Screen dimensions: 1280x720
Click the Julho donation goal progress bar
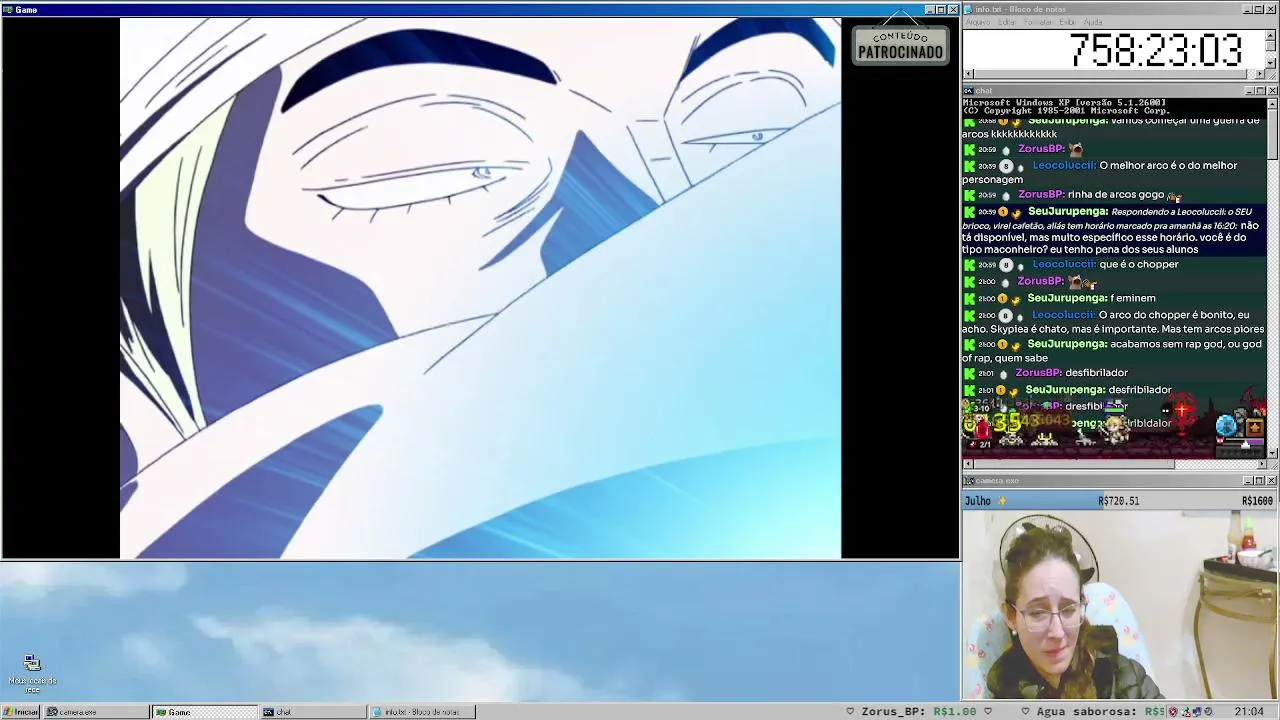(1119, 501)
